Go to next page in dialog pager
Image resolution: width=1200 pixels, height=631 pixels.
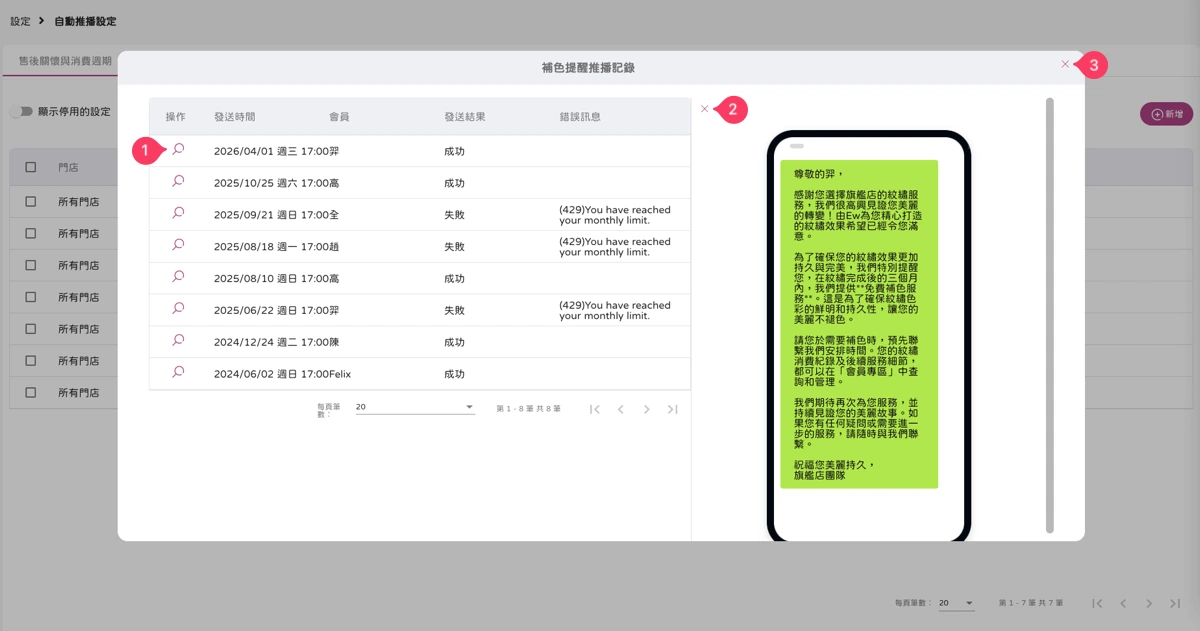click(x=647, y=409)
